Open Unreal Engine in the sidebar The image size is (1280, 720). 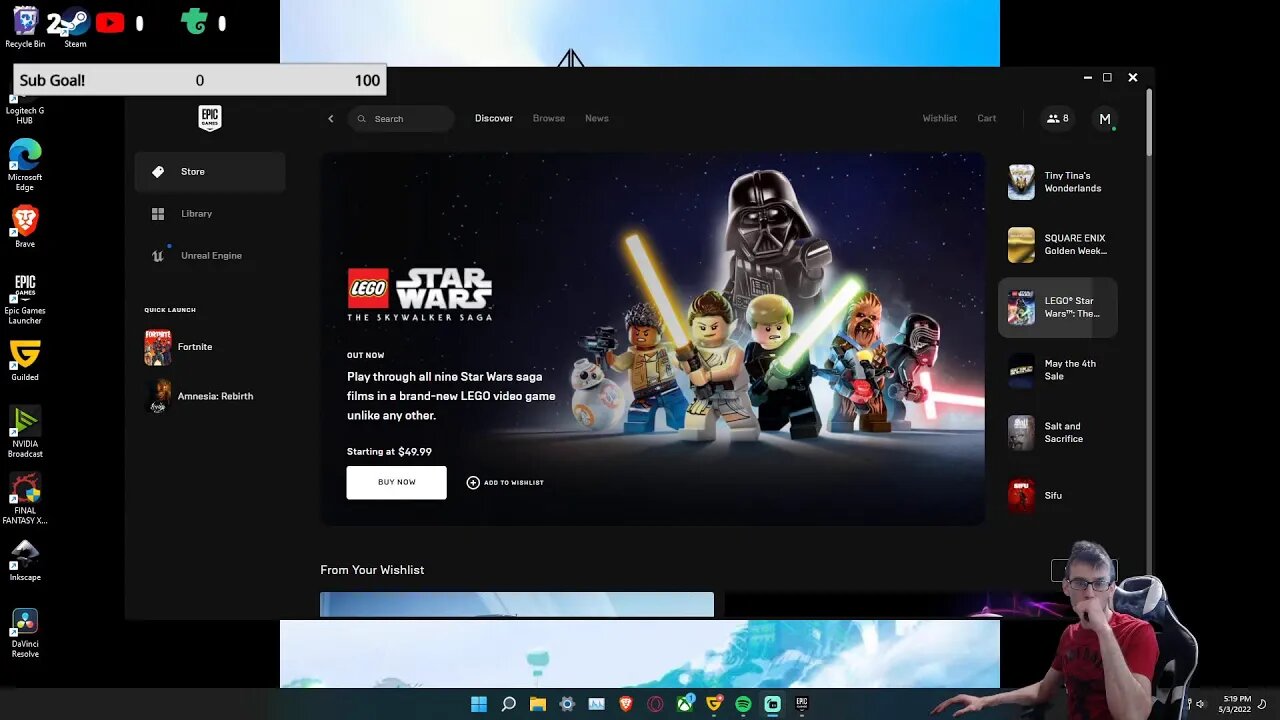pyautogui.click(x=210, y=256)
